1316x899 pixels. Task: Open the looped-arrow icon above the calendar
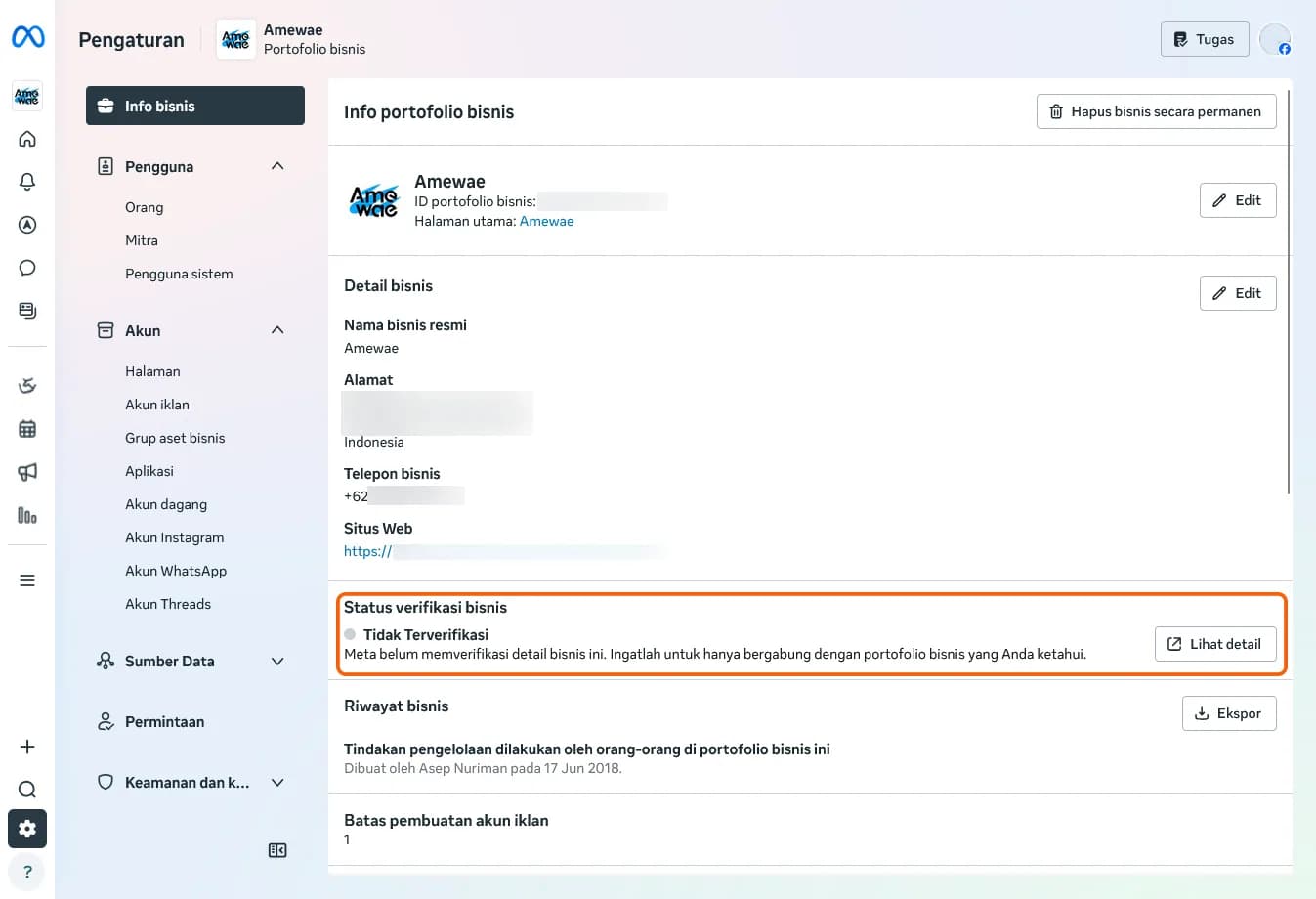(x=27, y=385)
